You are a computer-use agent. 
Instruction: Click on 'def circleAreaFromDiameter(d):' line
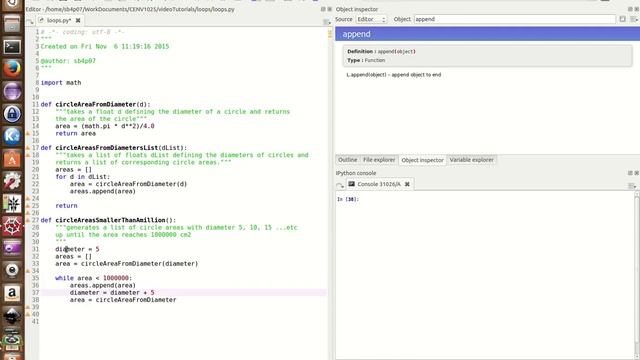pyautogui.click(x=96, y=104)
